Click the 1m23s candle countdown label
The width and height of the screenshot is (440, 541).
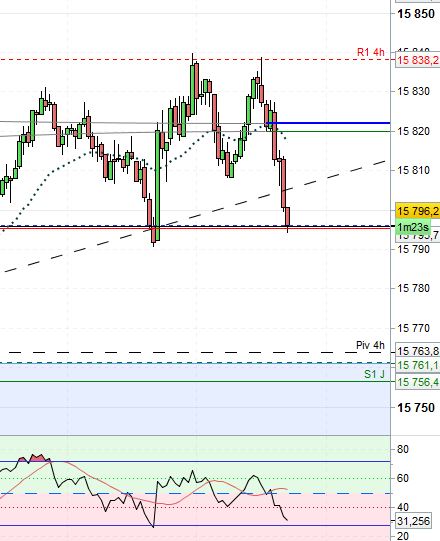click(x=413, y=227)
